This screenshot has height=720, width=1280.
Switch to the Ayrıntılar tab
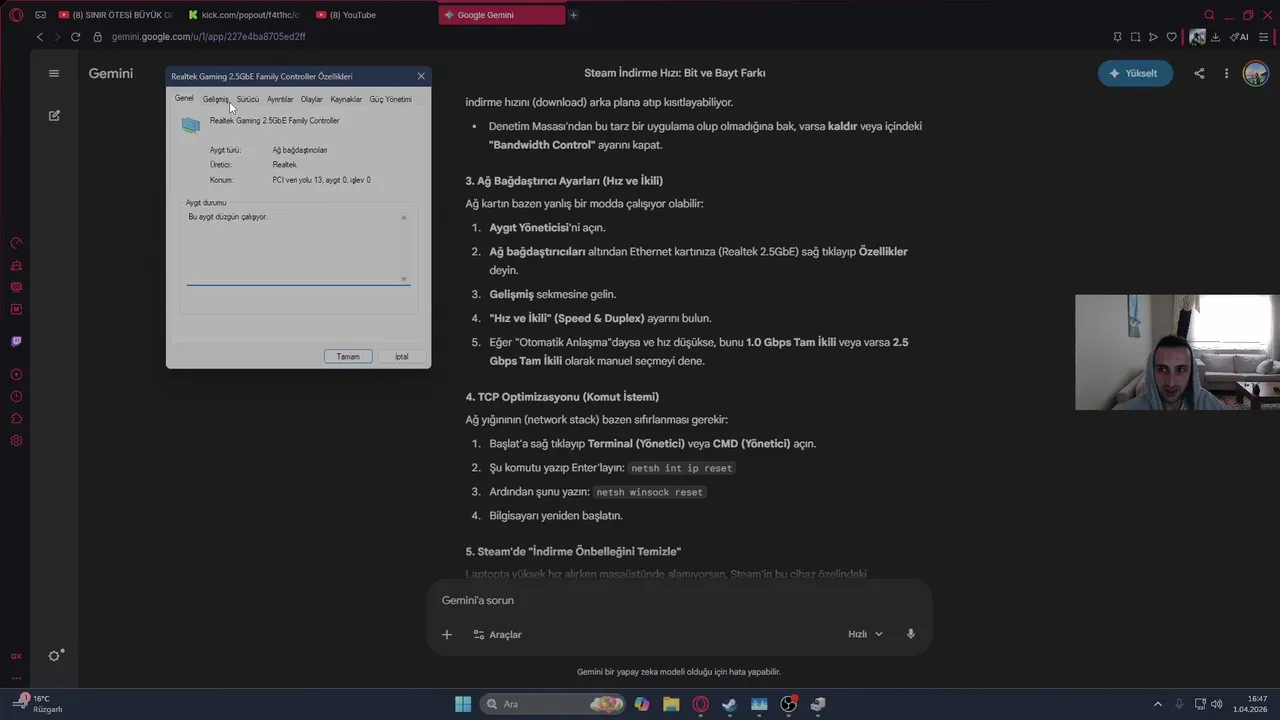coord(280,99)
